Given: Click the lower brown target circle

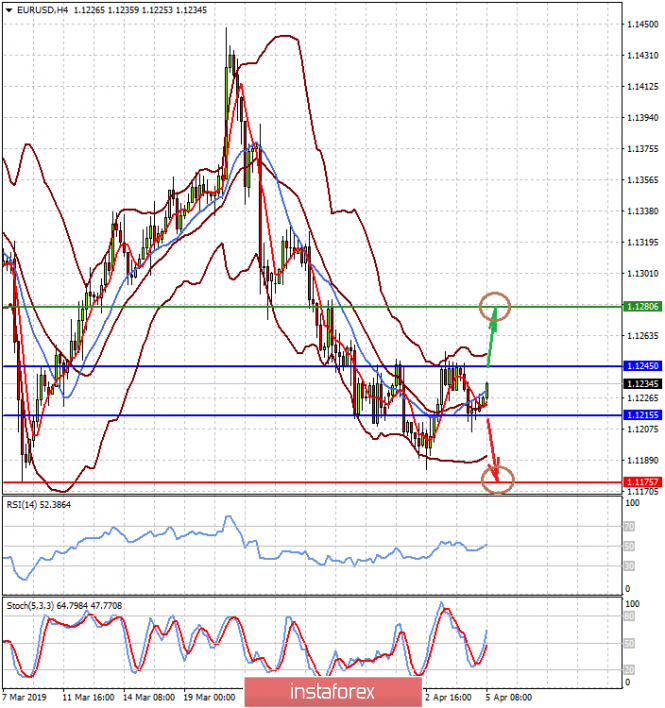Looking at the screenshot, I should 497,481.
